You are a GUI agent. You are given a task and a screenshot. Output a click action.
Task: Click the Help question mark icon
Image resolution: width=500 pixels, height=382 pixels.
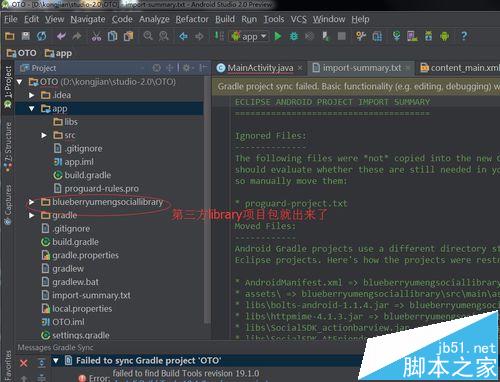click(x=464, y=36)
